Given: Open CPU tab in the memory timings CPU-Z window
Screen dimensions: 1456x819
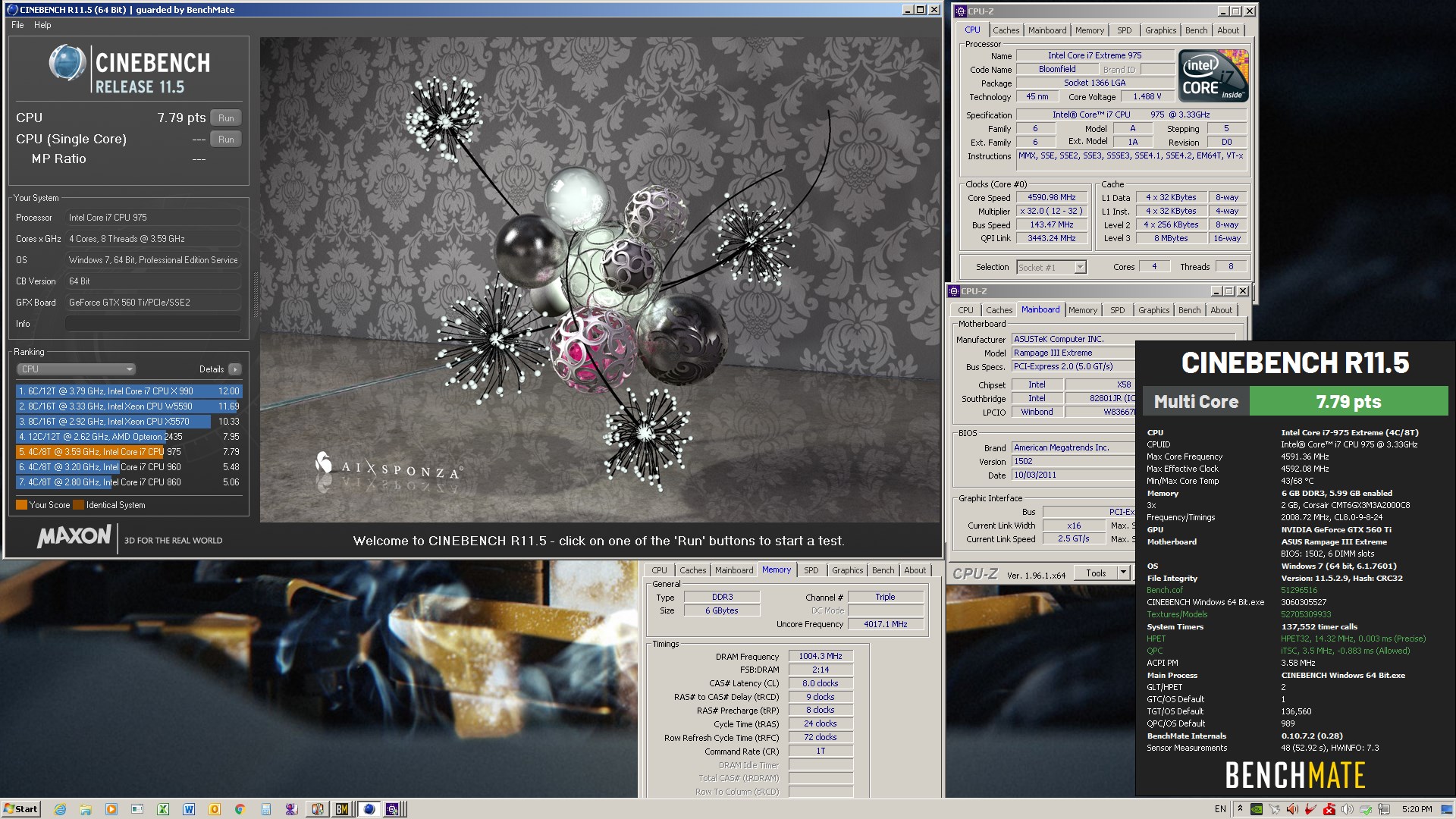Looking at the screenshot, I should 659,570.
